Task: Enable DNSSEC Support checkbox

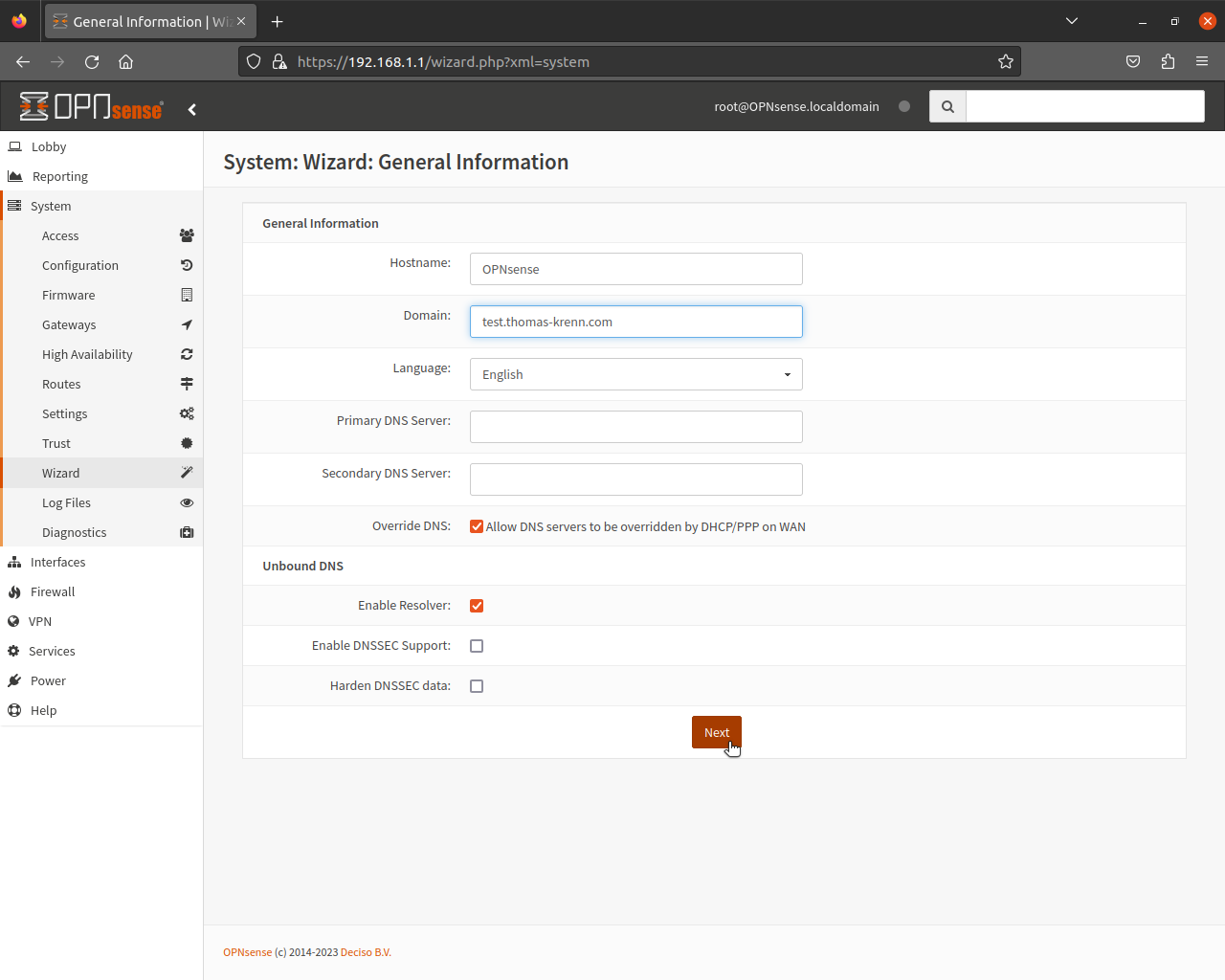Action: (x=477, y=646)
